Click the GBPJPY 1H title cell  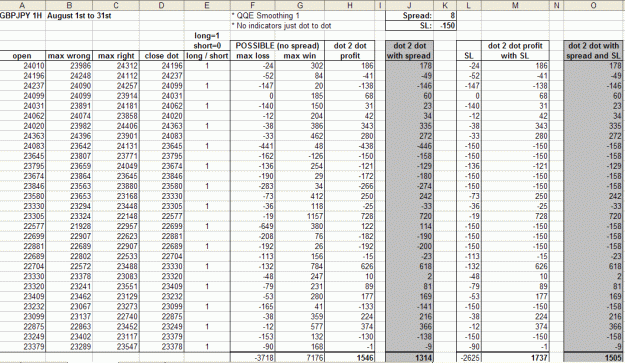tap(22, 16)
